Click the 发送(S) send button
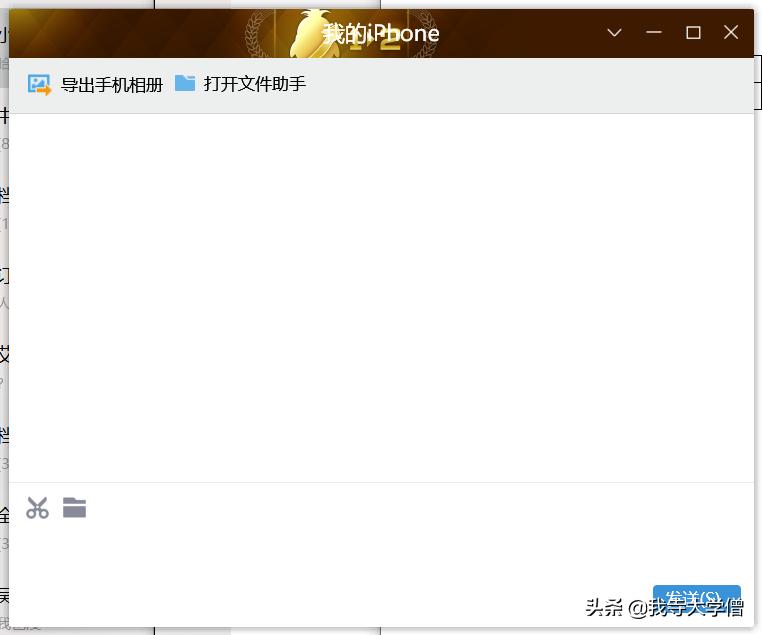 pos(696,599)
